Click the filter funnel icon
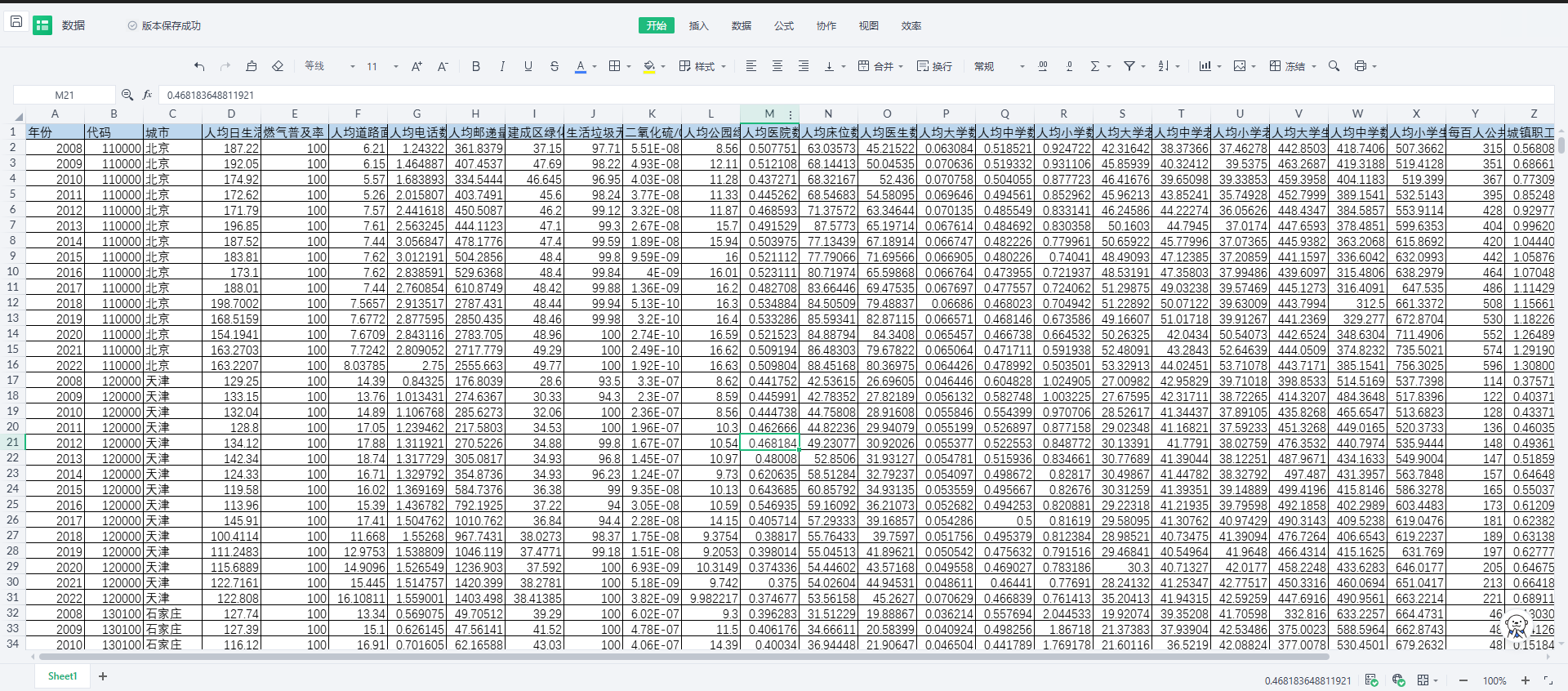This screenshot has width=1568, height=691. coord(1129,66)
